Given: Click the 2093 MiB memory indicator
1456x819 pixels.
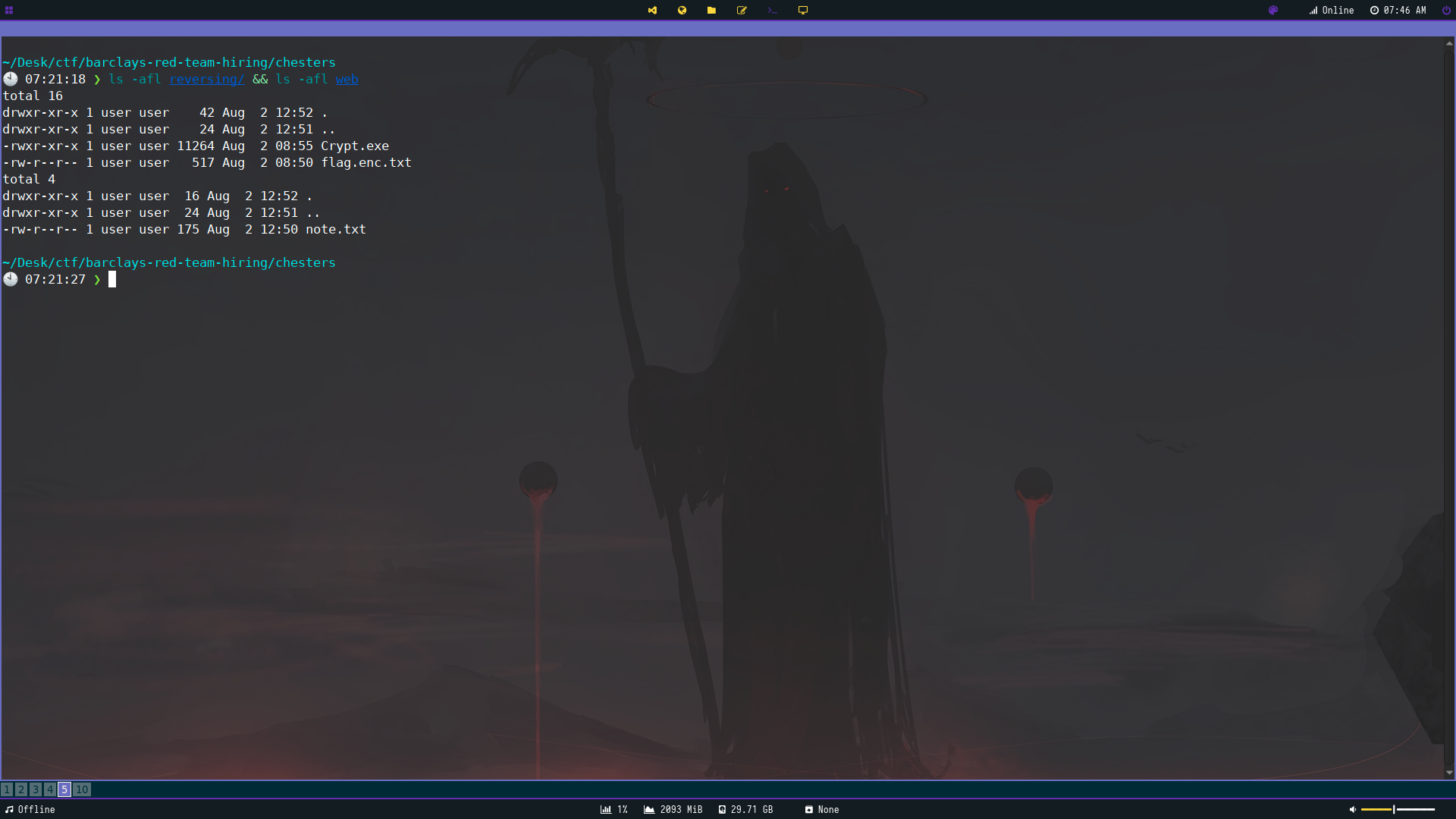Looking at the screenshot, I should pyautogui.click(x=673, y=809).
